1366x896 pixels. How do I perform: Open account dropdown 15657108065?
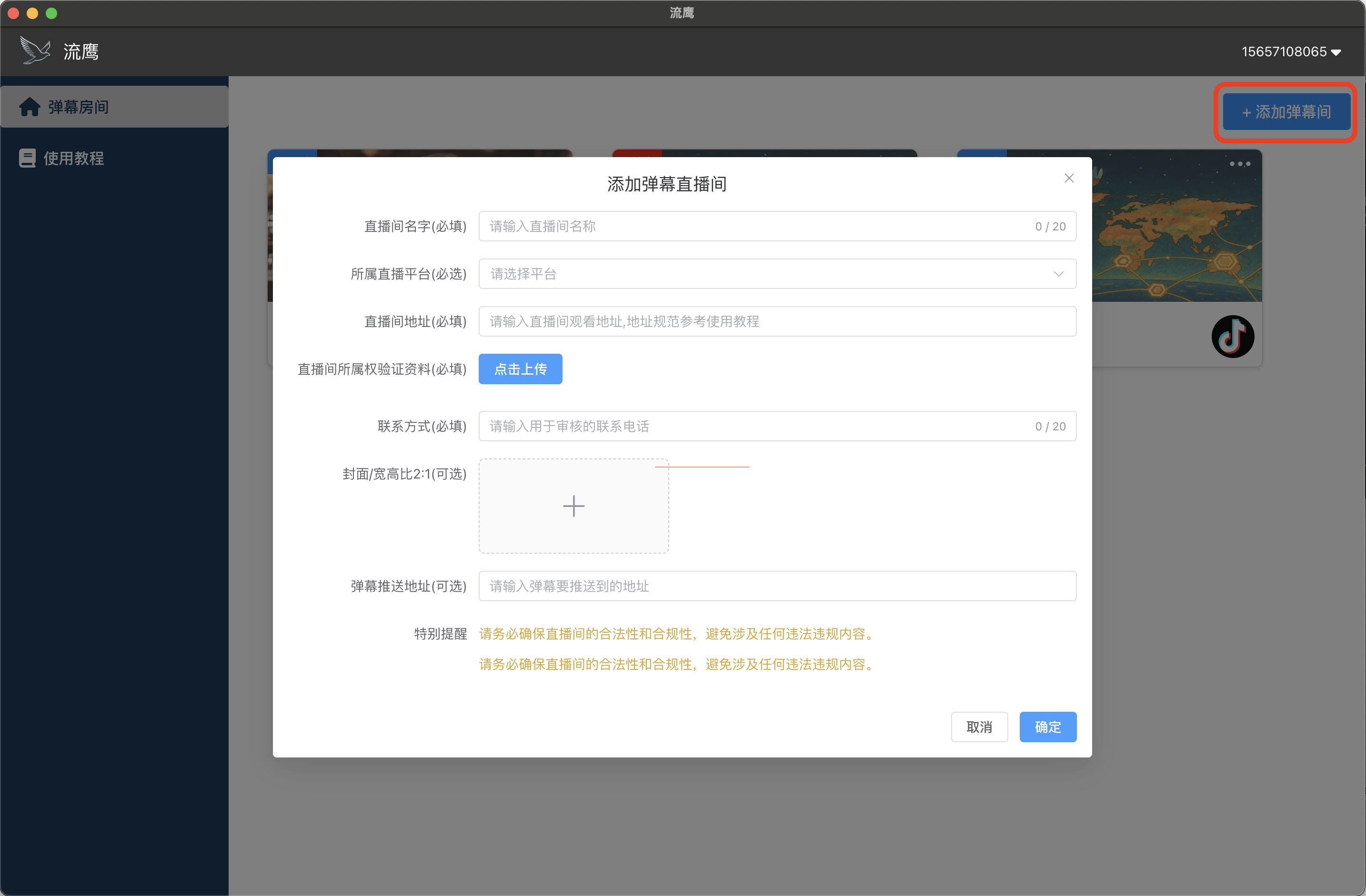1291,51
